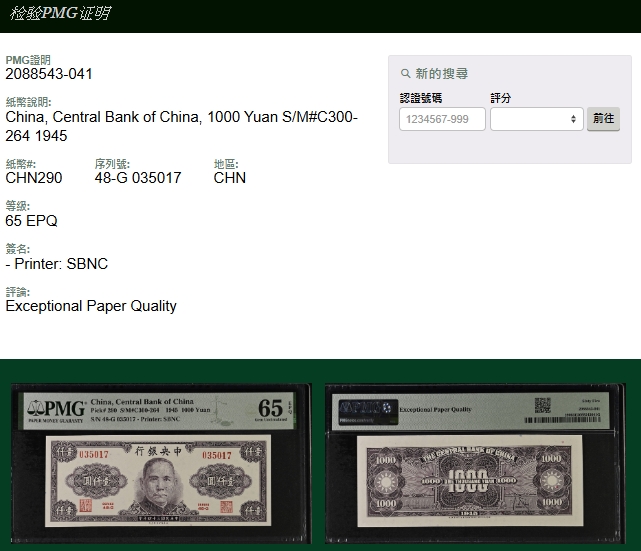Viewport: 641px width, 551px height.
Task: Open the banknote front image thumbnail
Action: point(161,464)
